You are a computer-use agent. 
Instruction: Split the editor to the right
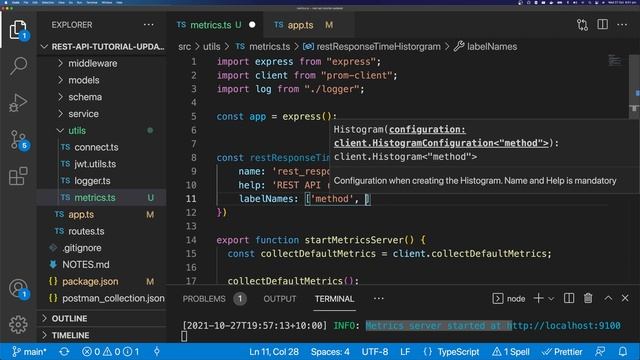[x=602, y=24]
